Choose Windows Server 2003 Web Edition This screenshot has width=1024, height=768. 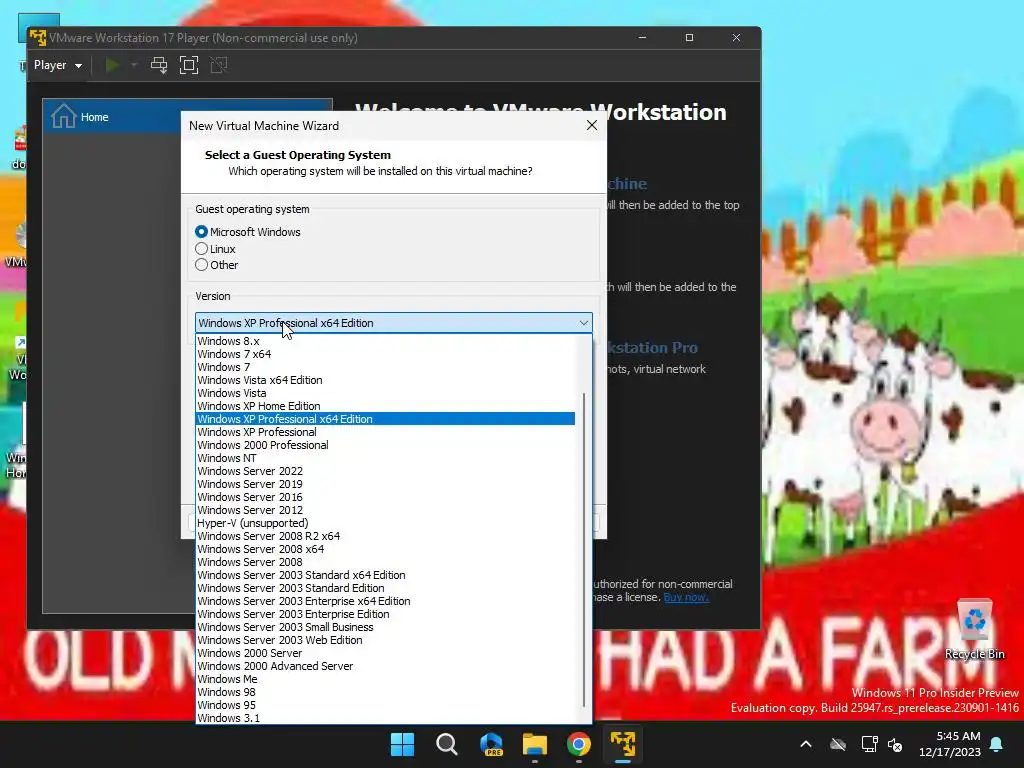click(385, 641)
